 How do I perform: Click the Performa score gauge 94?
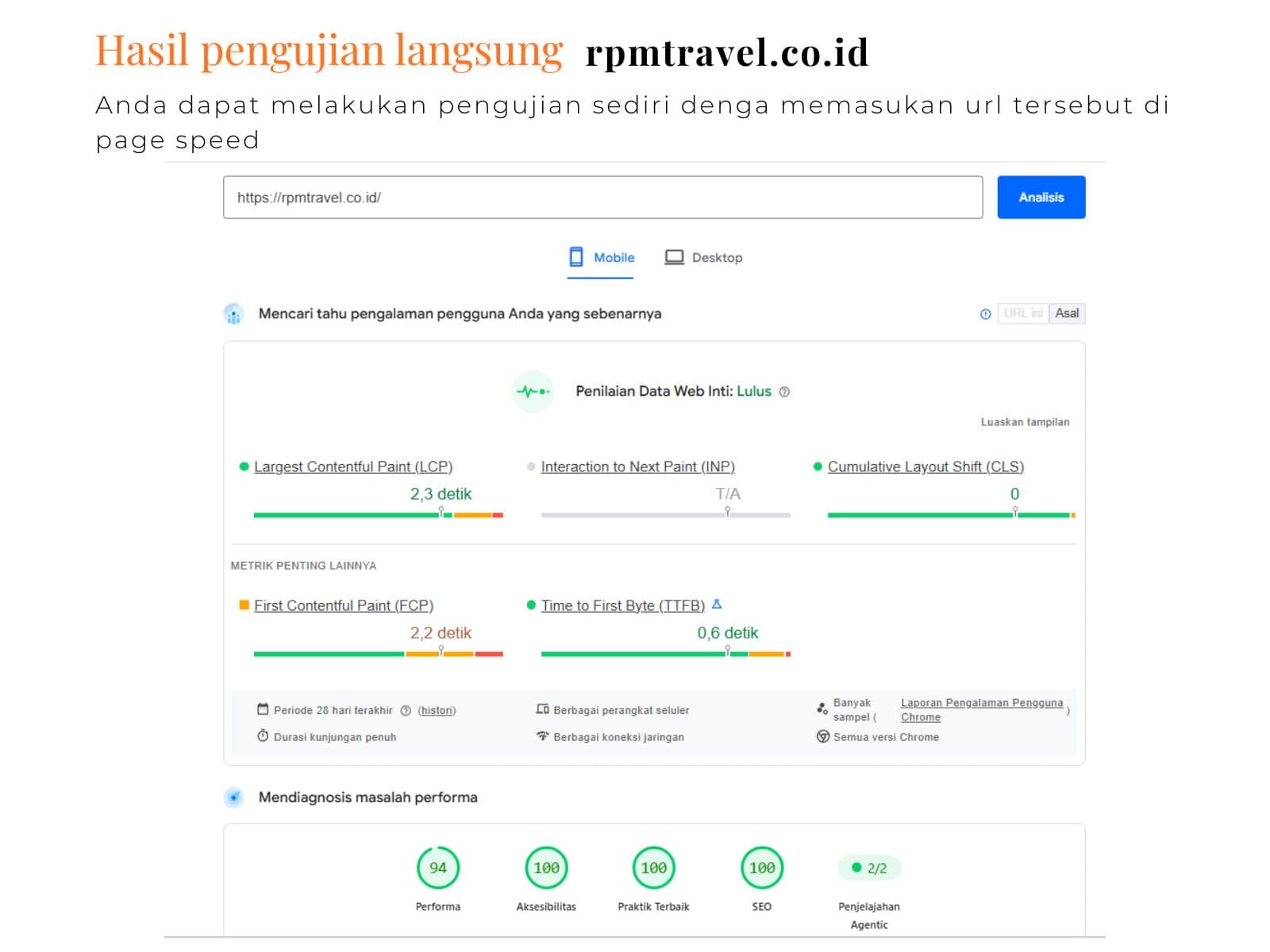coord(438,868)
